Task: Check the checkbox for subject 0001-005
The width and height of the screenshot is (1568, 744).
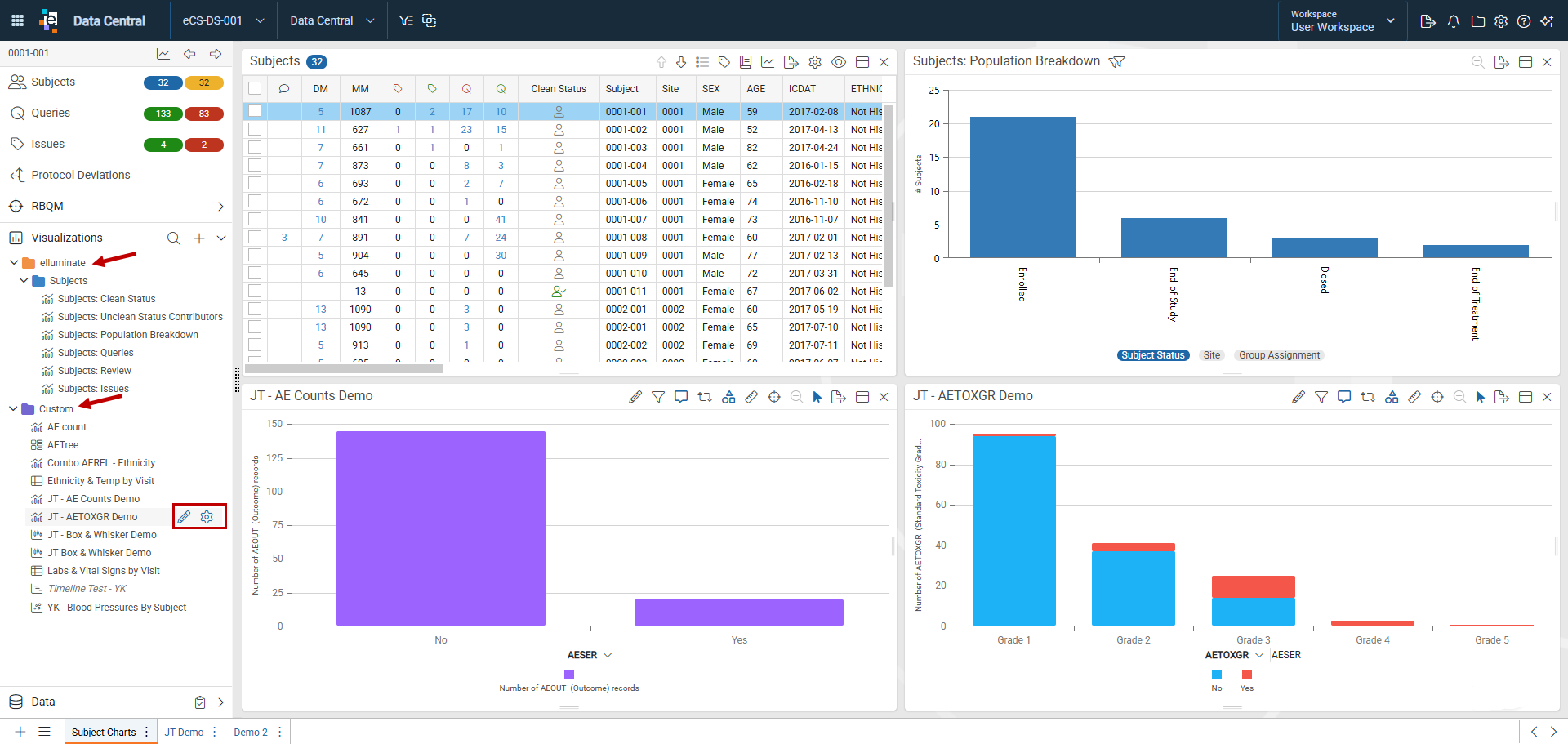Action: (x=255, y=183)
